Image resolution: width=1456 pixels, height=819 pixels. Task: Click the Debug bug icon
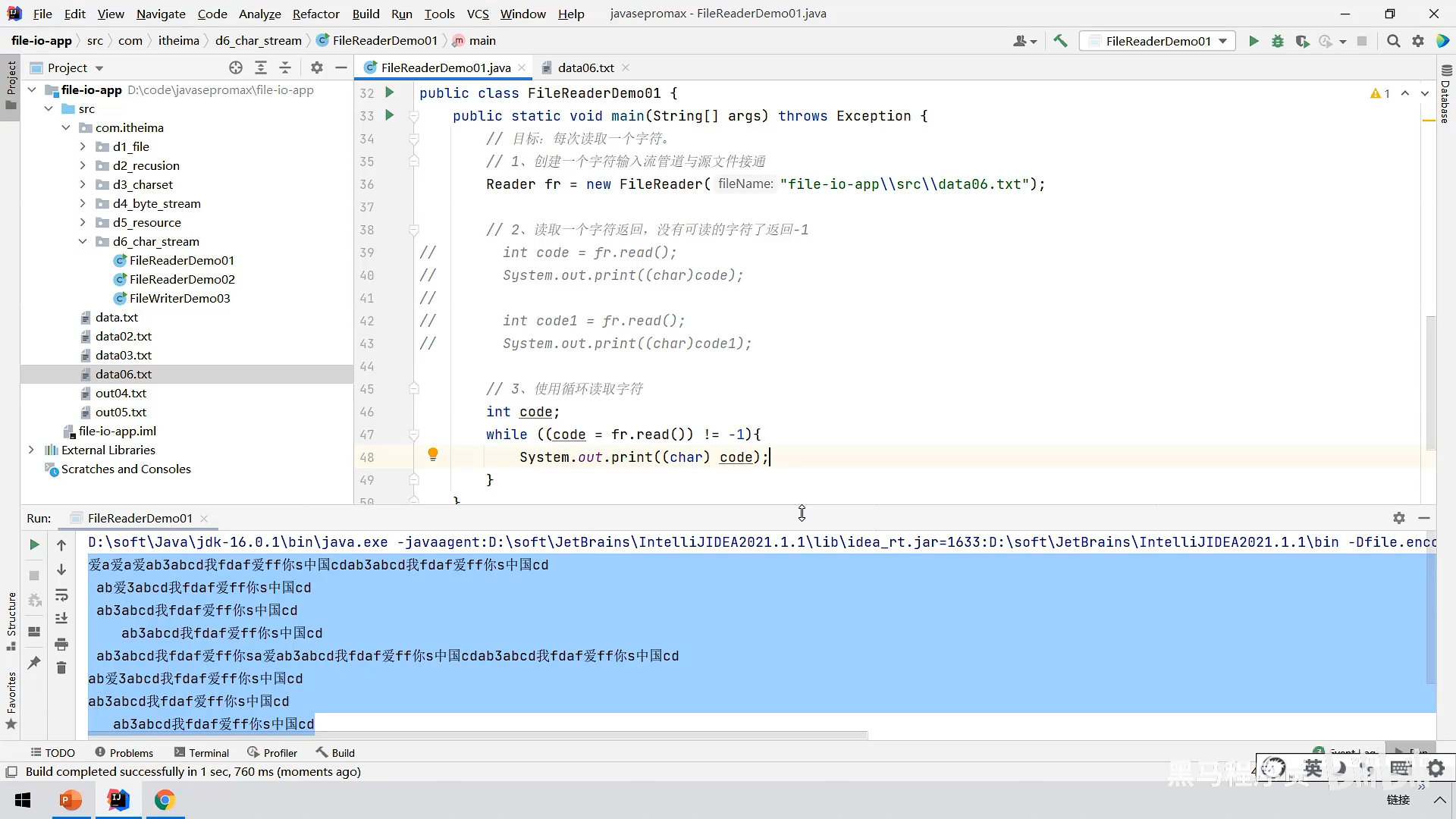pyautogui.click(x=1278, y=41)
